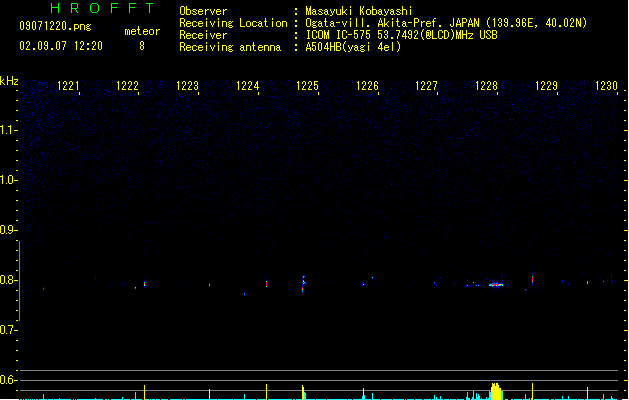The image size is (629, 400).
Task: Select the meteor count value 8
Action: (142, 46)
